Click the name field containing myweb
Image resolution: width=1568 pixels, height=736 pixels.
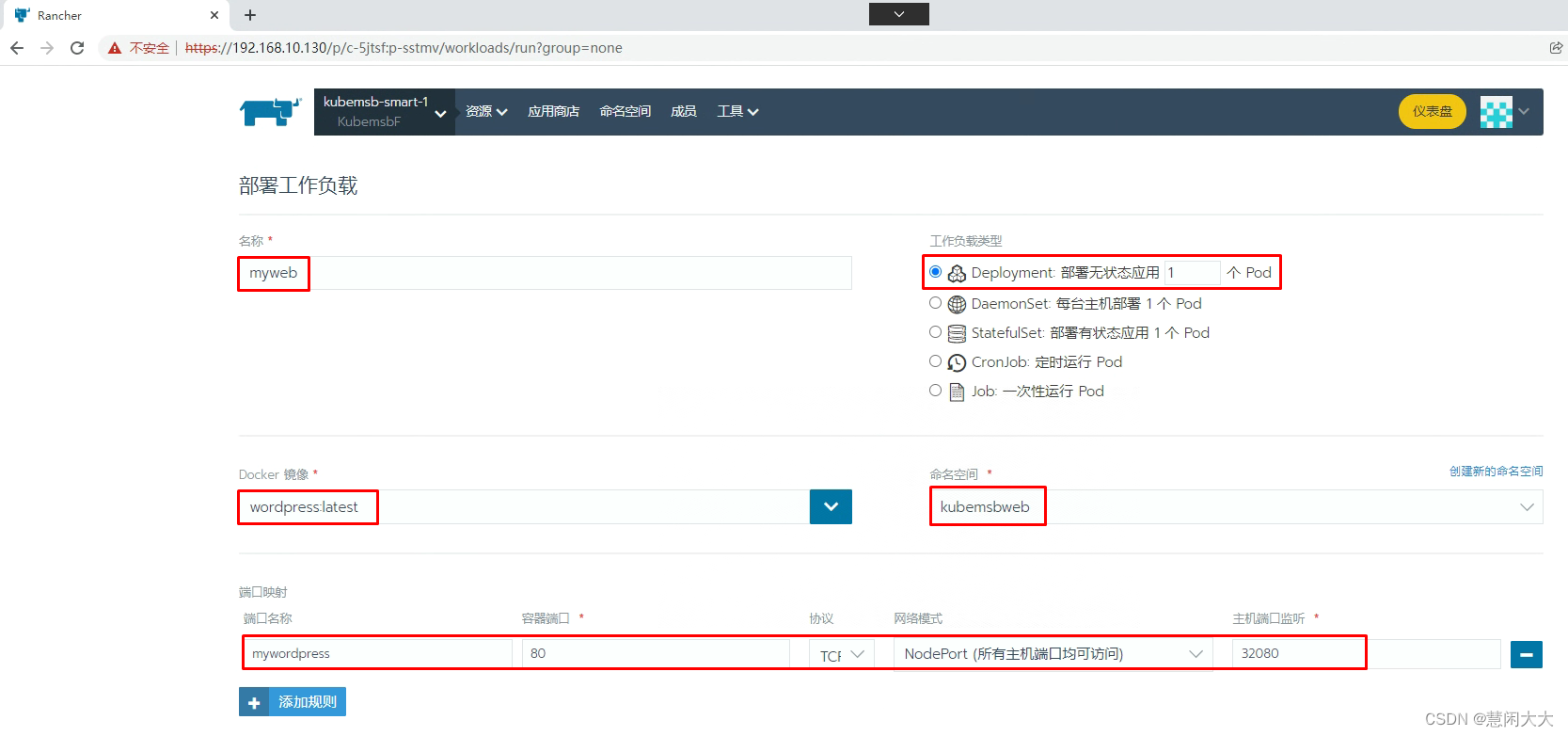point(545,273)
